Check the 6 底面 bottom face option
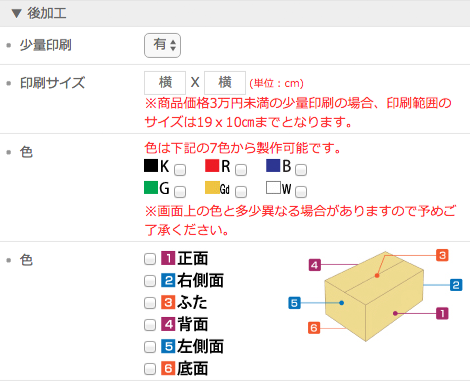 click(x=150, y=369)
